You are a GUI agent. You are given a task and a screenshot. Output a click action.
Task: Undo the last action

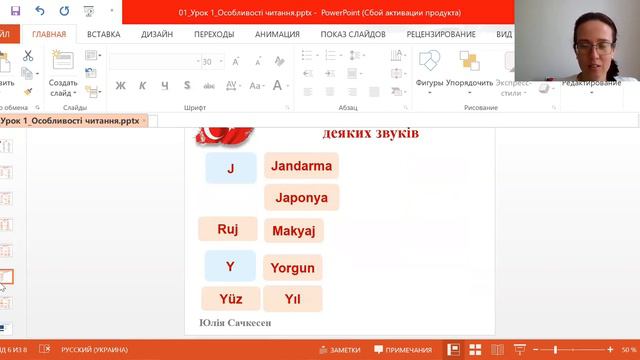tap(40, 11)
